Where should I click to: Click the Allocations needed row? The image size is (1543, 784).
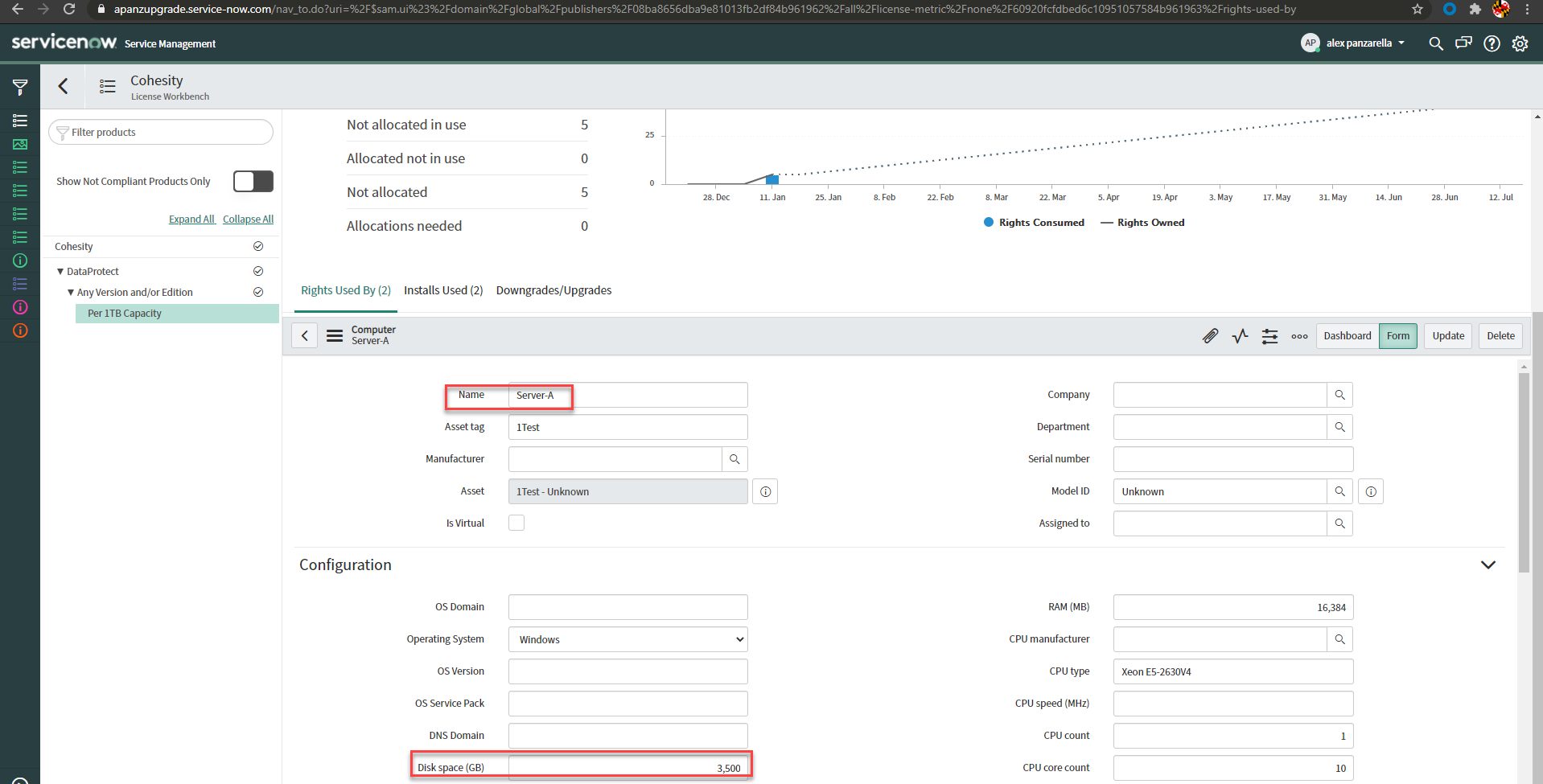coord(467,226)
